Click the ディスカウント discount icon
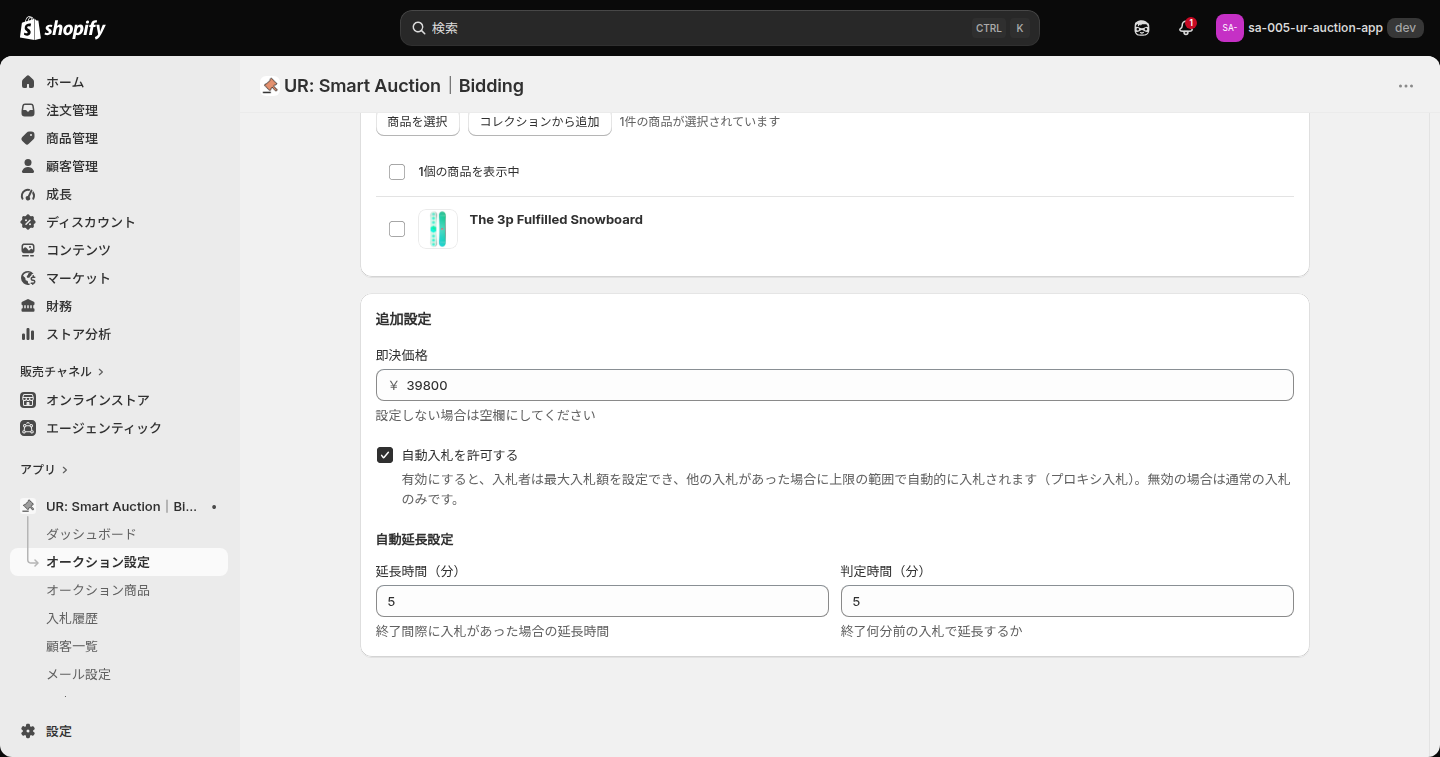The image size is (1440, 757). [28, 222]
